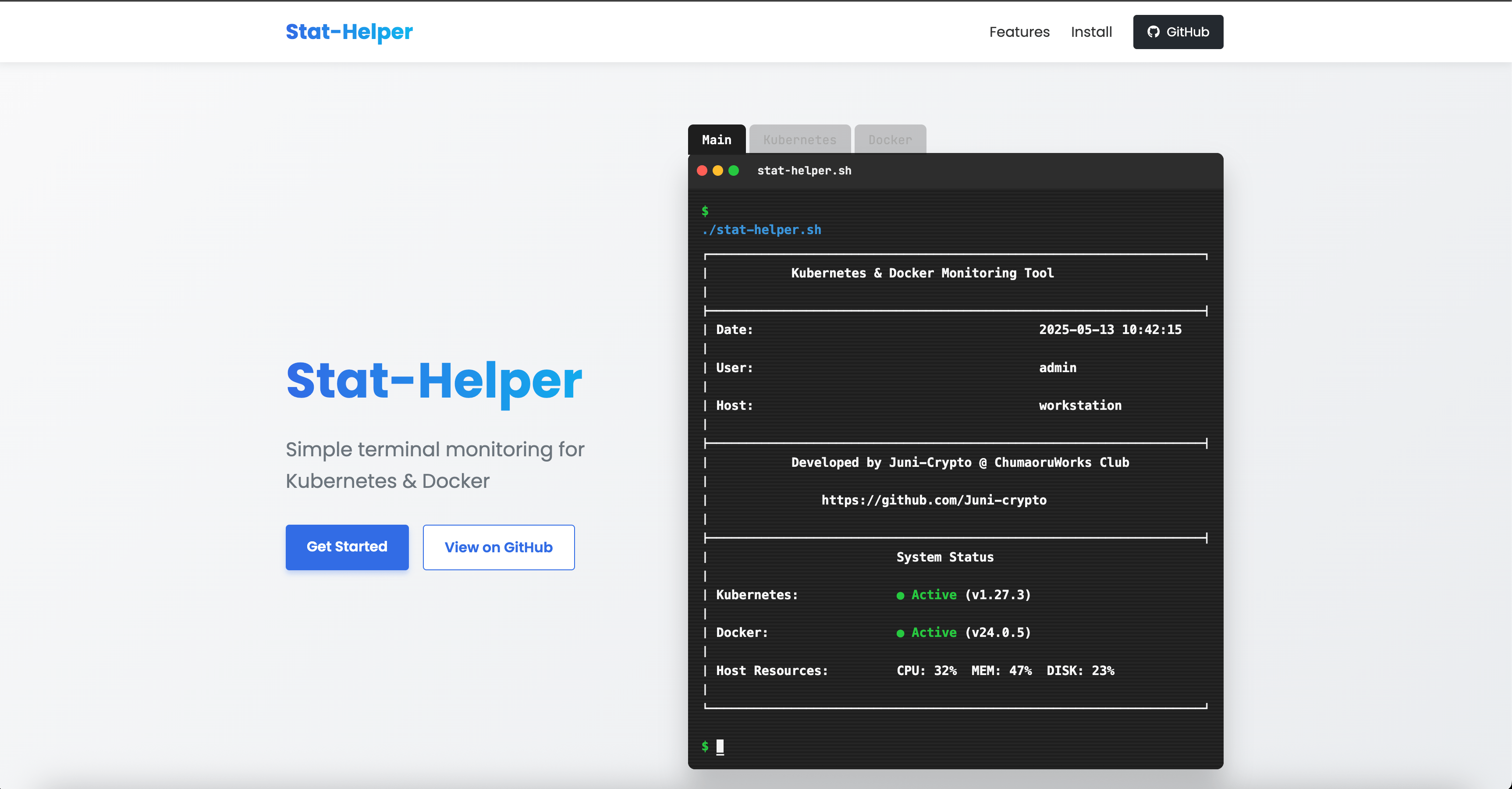Click the green traffic light on terminal window
The width and height of the screenshot is (1512, 789).
(x=734, y=171)
